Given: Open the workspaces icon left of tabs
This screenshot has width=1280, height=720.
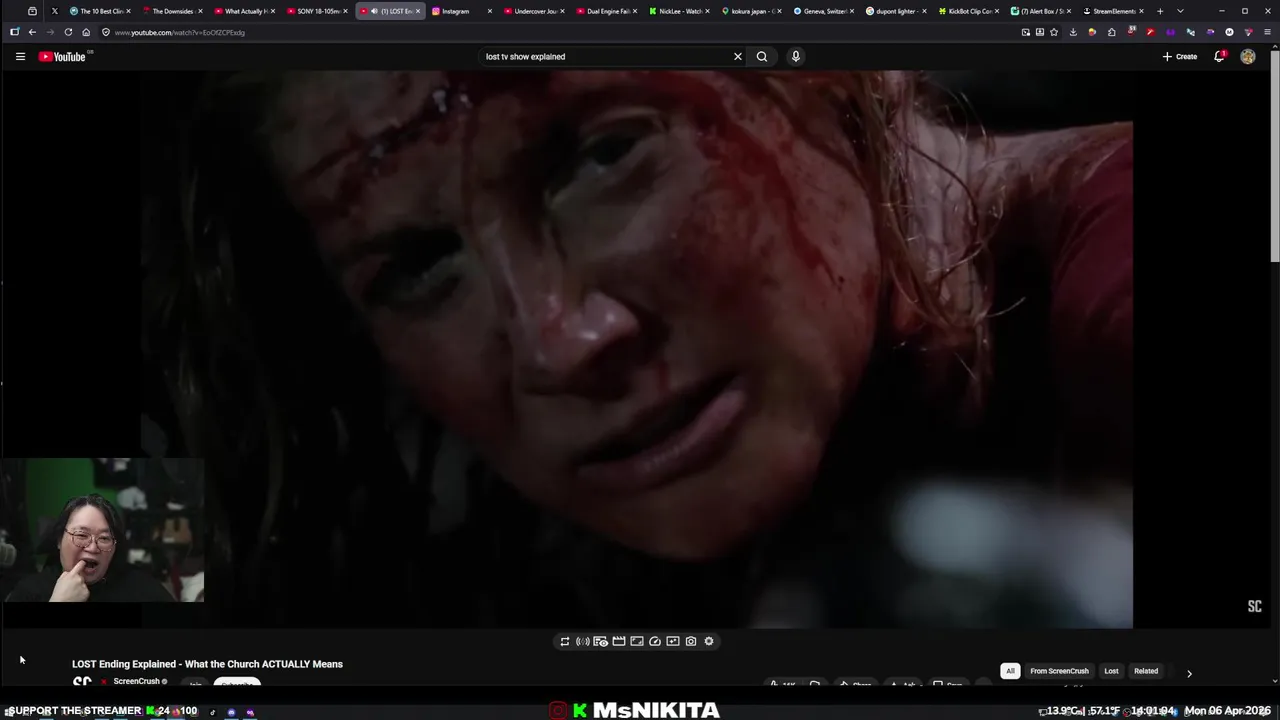Looking at the screenshot, I should click(32, 11).
